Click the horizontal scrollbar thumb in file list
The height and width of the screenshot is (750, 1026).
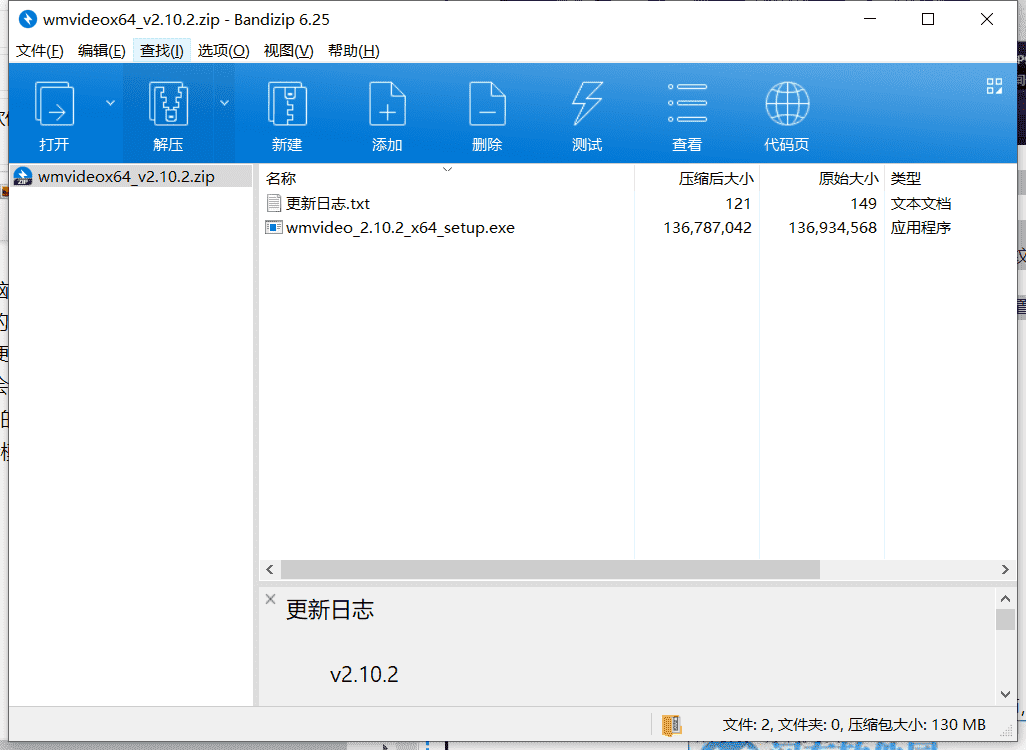point(550,570)
